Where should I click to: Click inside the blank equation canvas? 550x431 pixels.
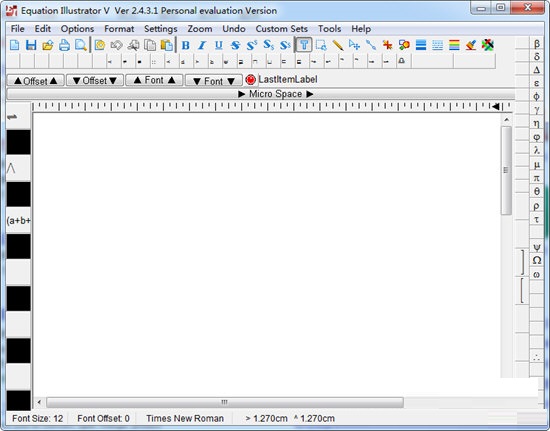coord(267,254)
